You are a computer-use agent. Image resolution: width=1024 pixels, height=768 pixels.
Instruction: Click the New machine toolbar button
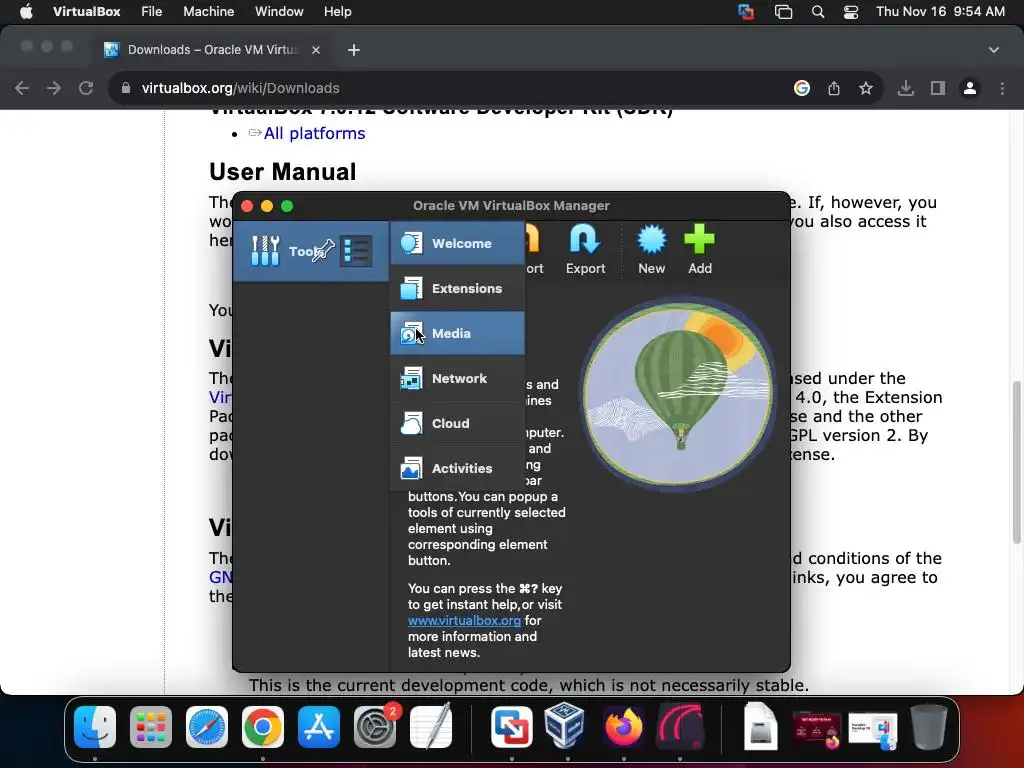point(652,250)
